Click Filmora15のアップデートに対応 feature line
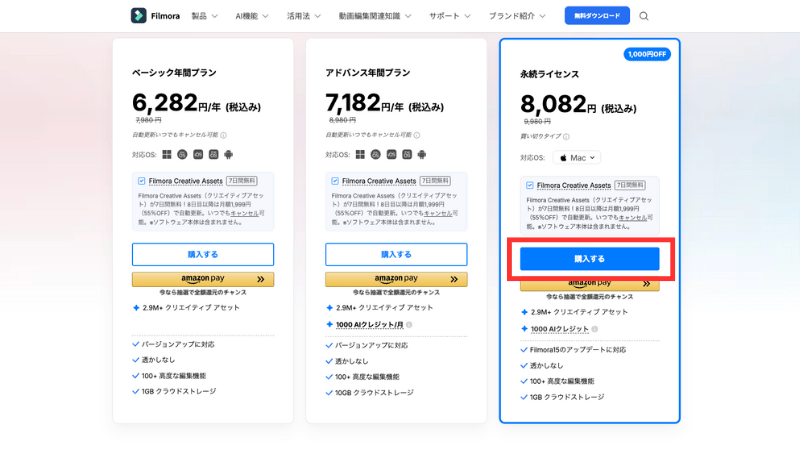 pyautogui.click(x=573, y=350)
